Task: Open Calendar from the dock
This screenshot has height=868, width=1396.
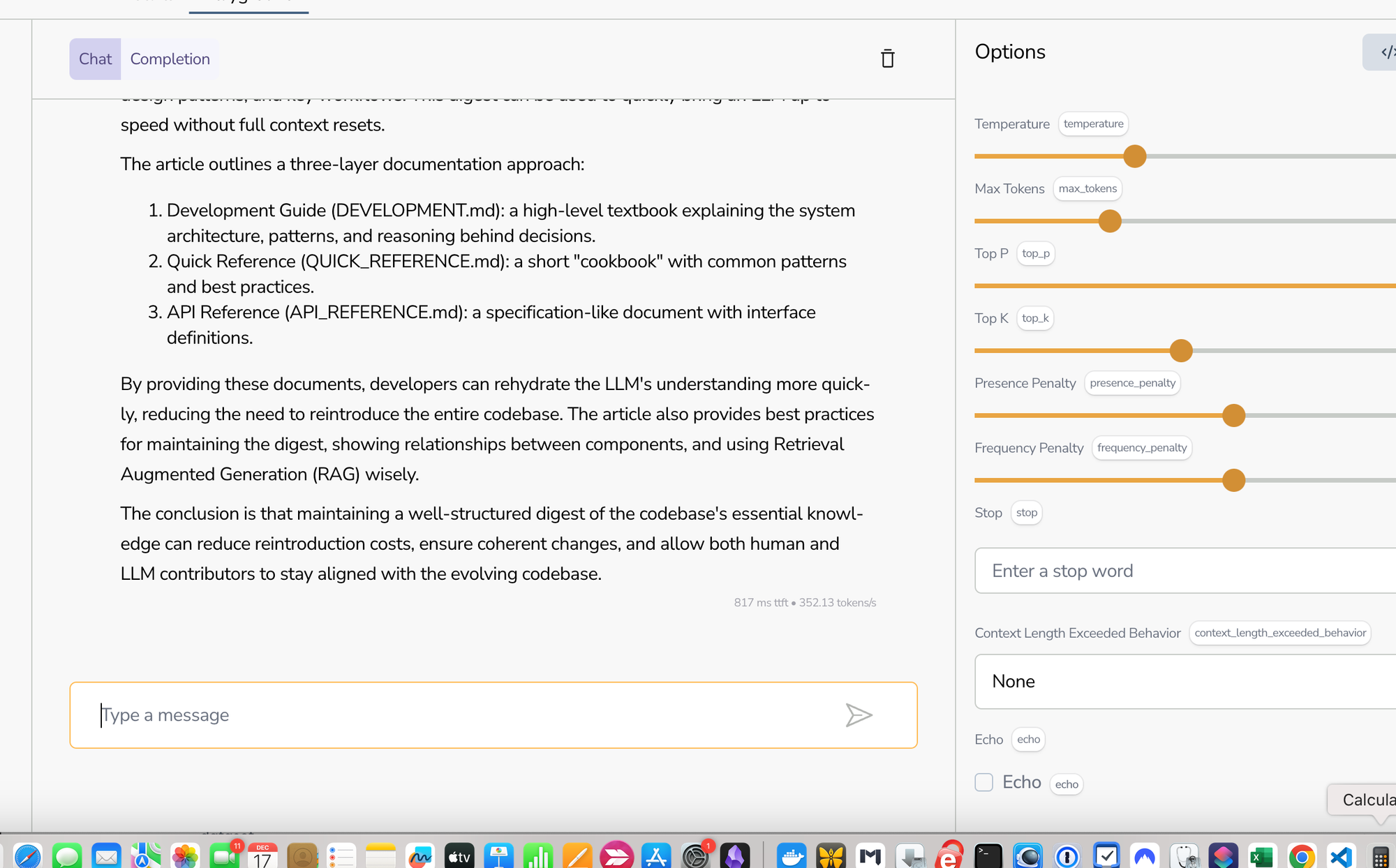Action: click(262, 855)
